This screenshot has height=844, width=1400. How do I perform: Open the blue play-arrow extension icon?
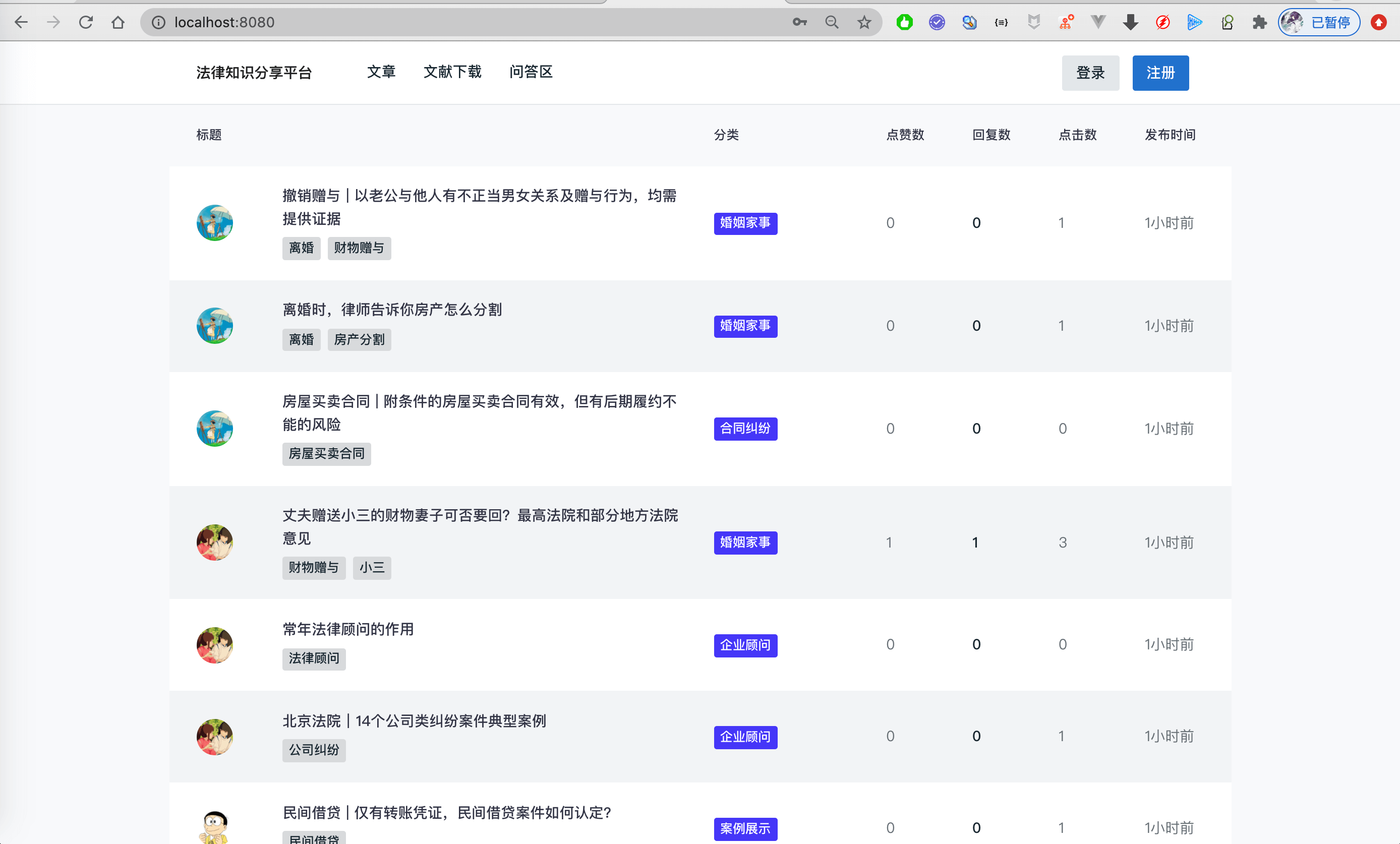click(1195, 22)
